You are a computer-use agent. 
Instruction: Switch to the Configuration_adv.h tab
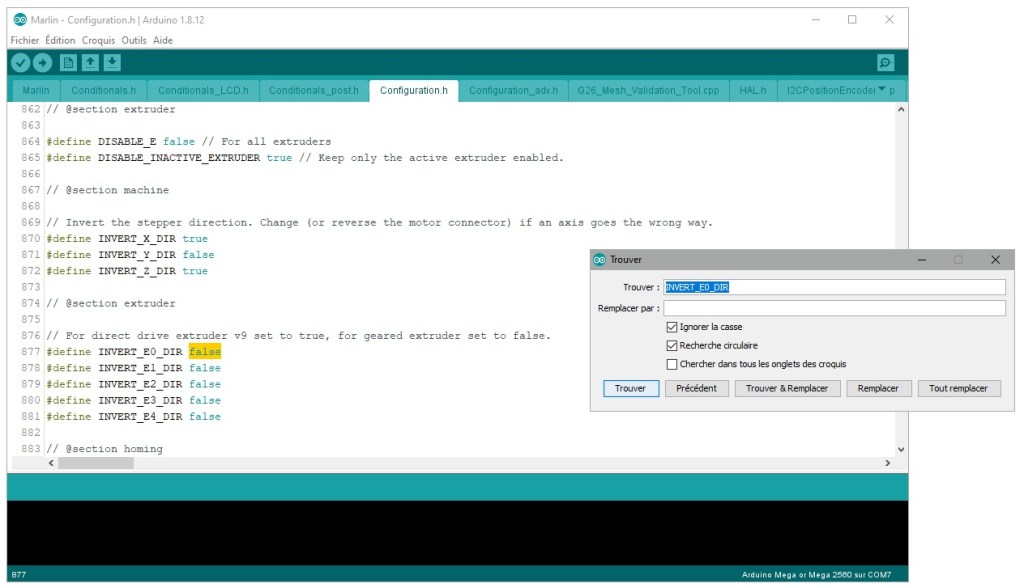[x=513, y=89]
